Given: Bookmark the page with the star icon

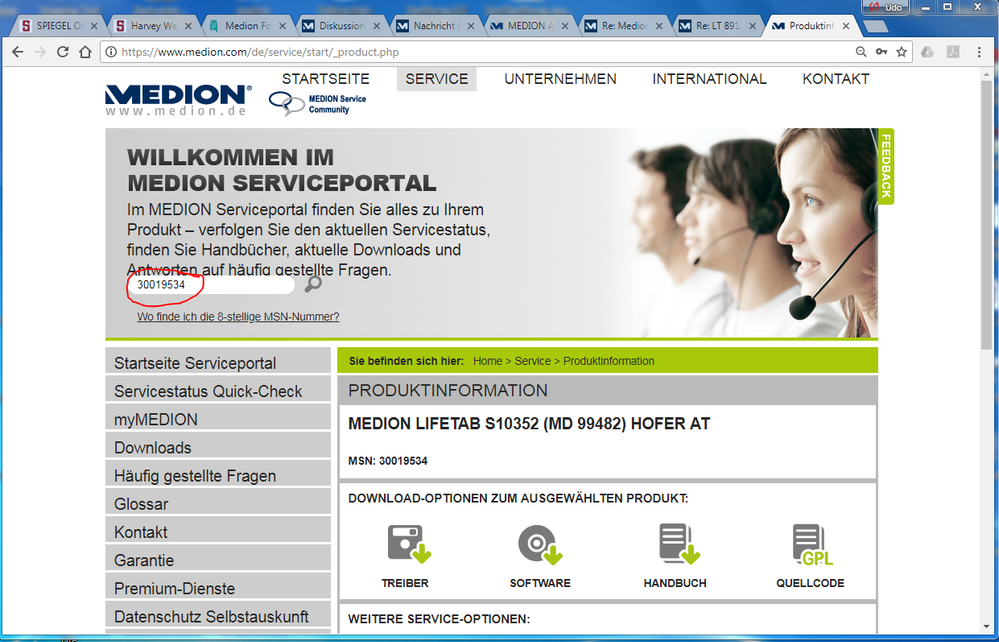Looking at the screenshot, I should pos(901,52).
